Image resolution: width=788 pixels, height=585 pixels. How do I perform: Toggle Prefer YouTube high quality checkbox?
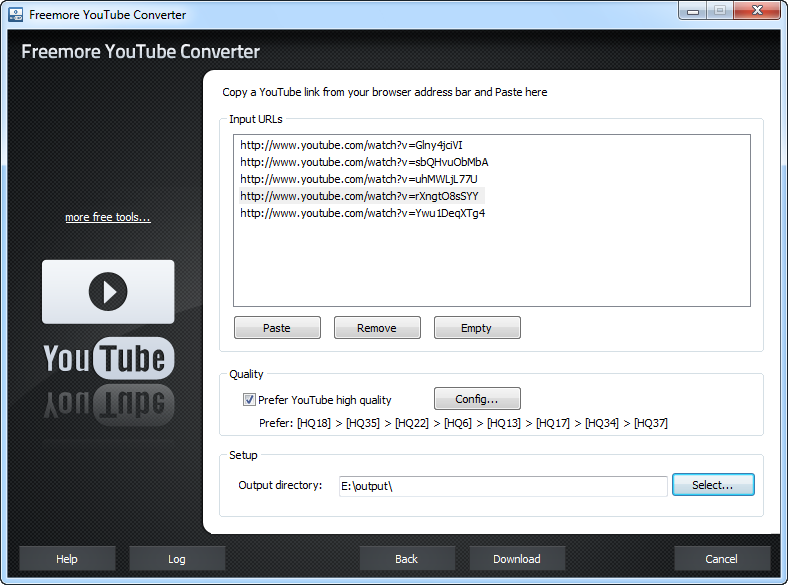click(249, 400)
